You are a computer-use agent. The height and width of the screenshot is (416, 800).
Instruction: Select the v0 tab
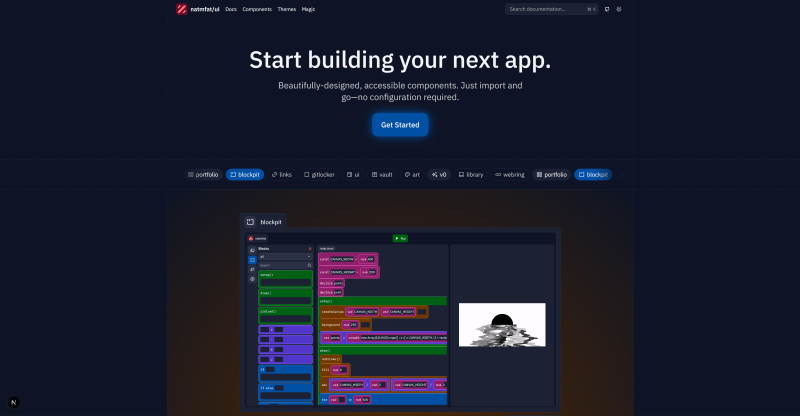[439, 174]
